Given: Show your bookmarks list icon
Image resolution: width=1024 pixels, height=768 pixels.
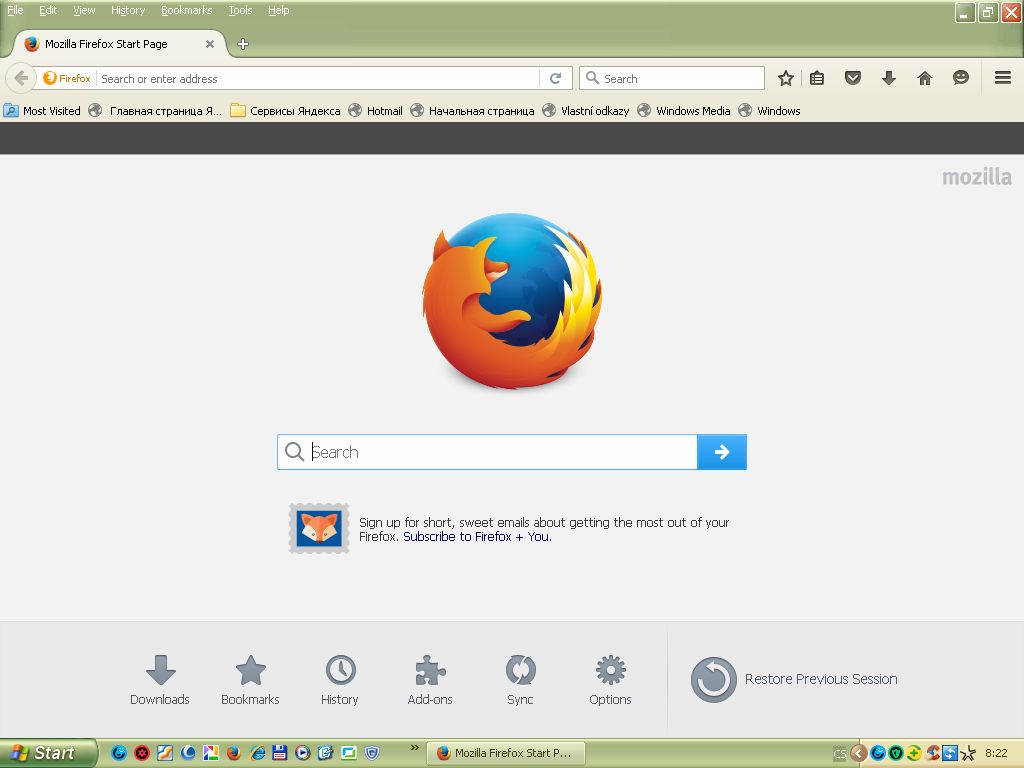Looking at the screenshot, I should point(817,78).
